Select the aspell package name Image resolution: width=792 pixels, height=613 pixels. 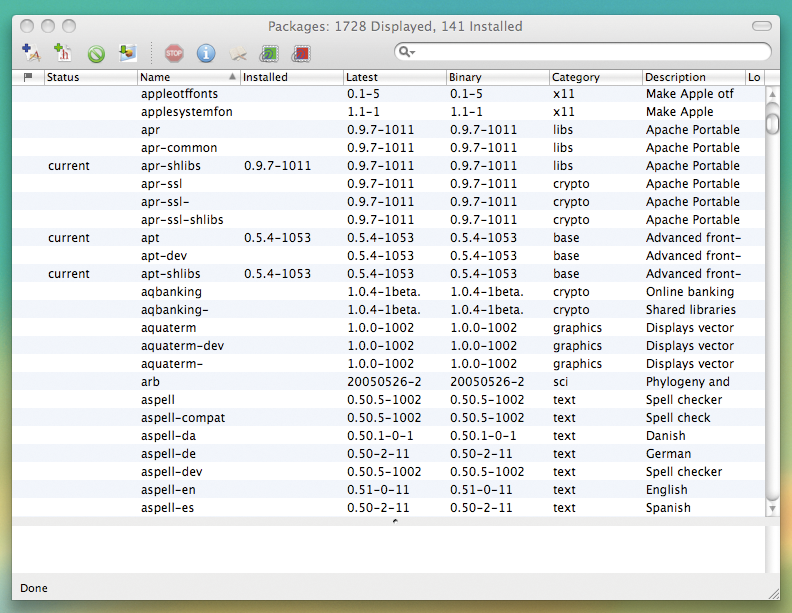(158, 400)
